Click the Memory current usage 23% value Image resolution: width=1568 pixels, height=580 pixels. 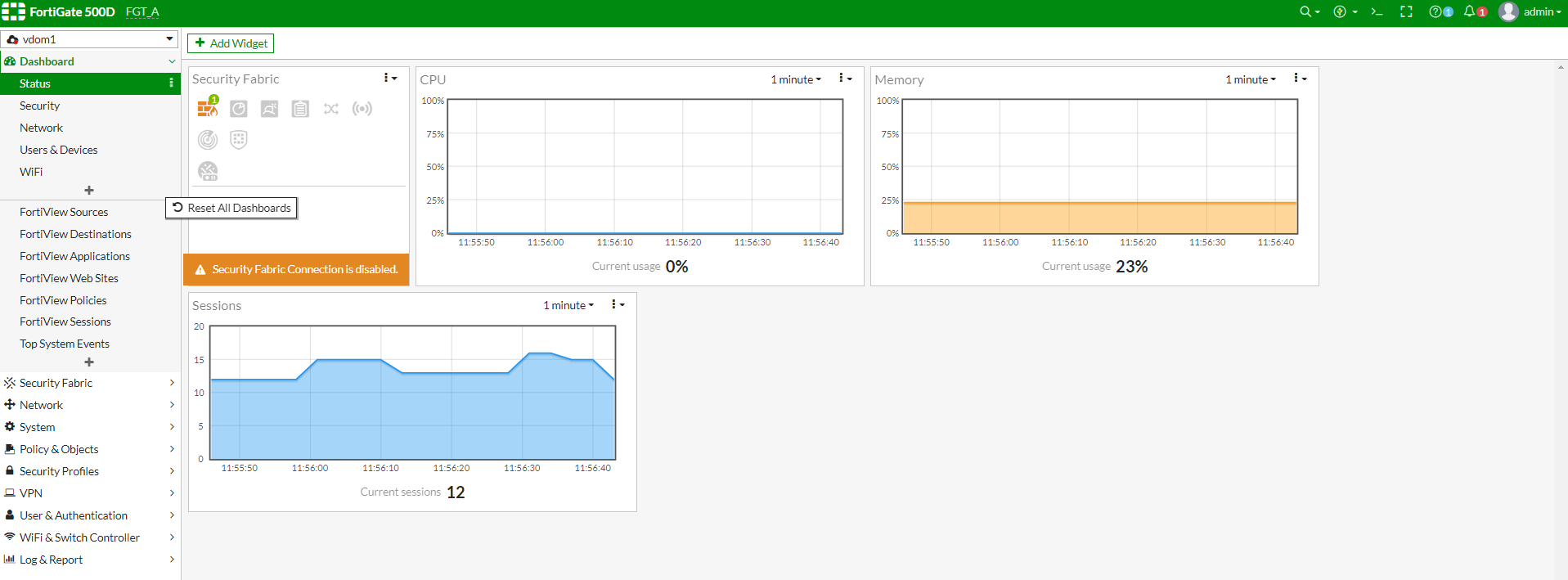point(1132,267)
